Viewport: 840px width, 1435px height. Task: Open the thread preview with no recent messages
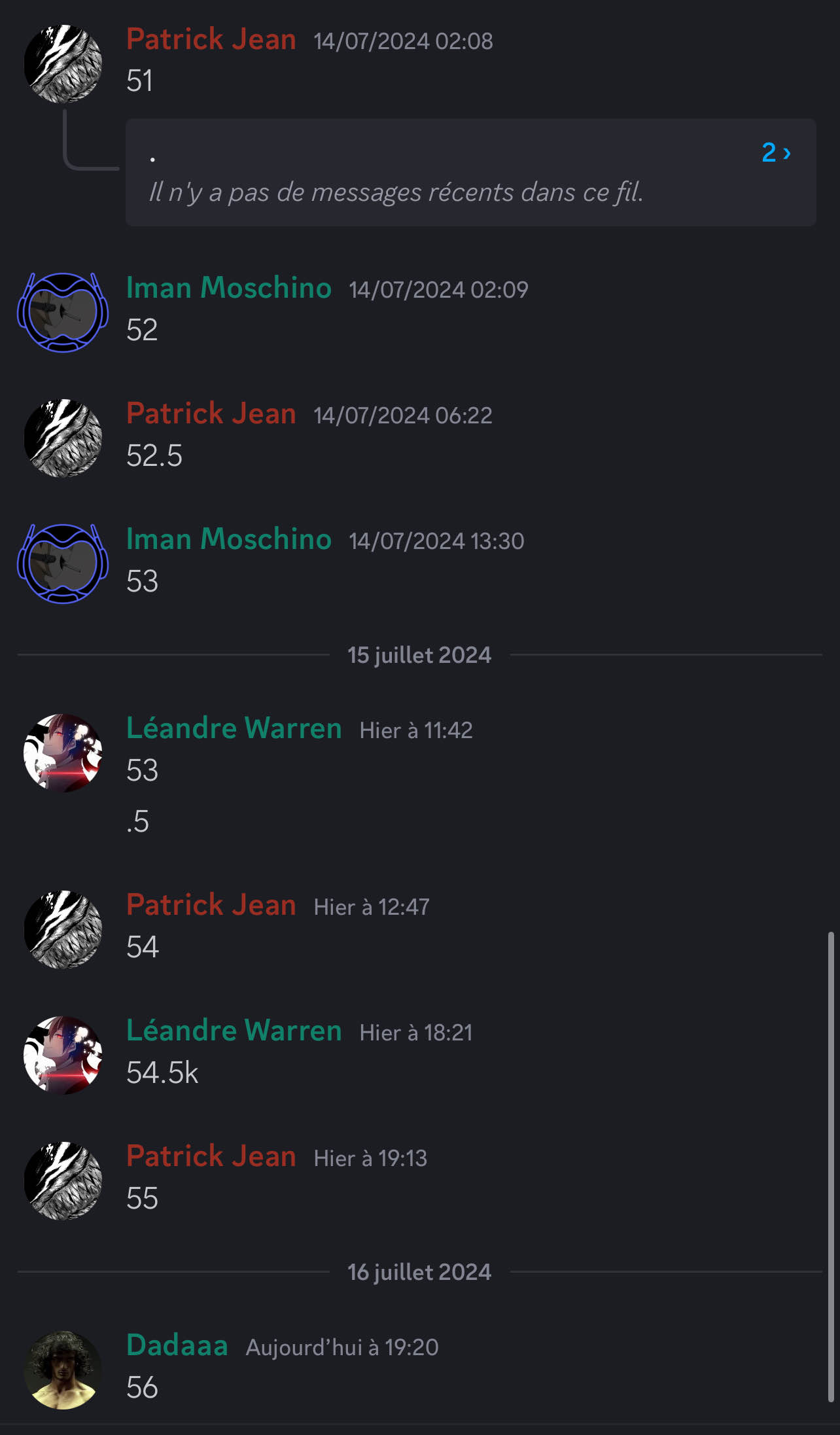tap(470, 173)
